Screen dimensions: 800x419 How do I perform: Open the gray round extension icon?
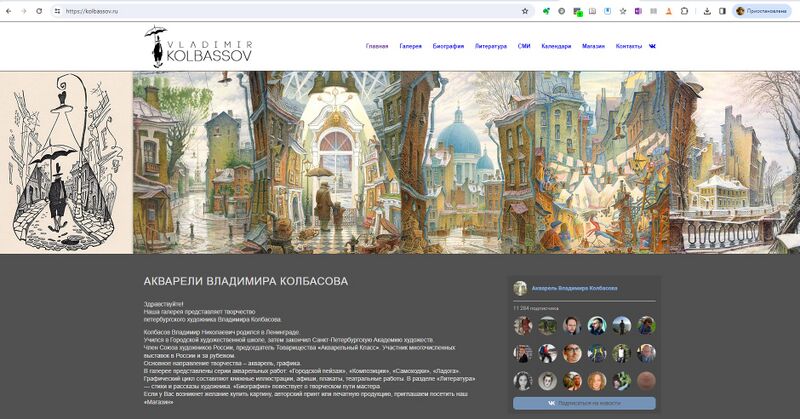(x=561, y=11)
